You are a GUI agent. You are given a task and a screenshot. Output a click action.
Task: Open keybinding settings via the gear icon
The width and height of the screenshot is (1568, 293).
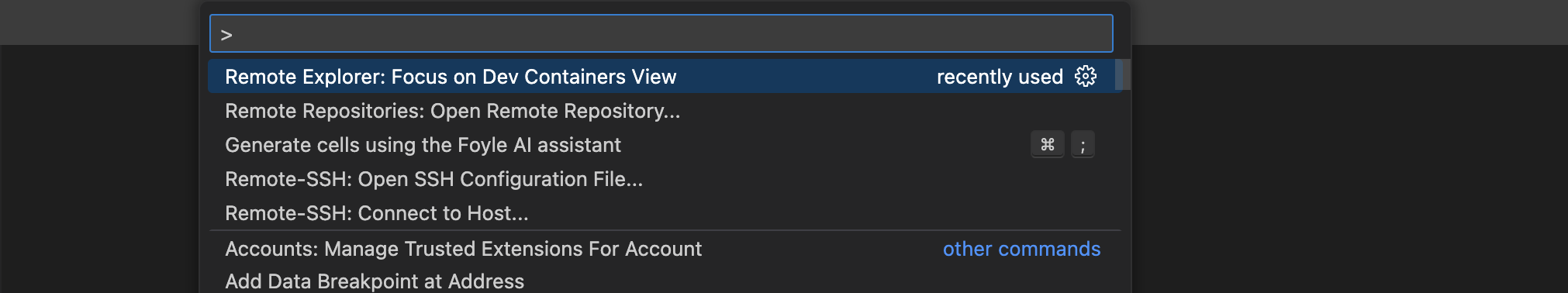pyautogui.click(x=1086, y=76)
